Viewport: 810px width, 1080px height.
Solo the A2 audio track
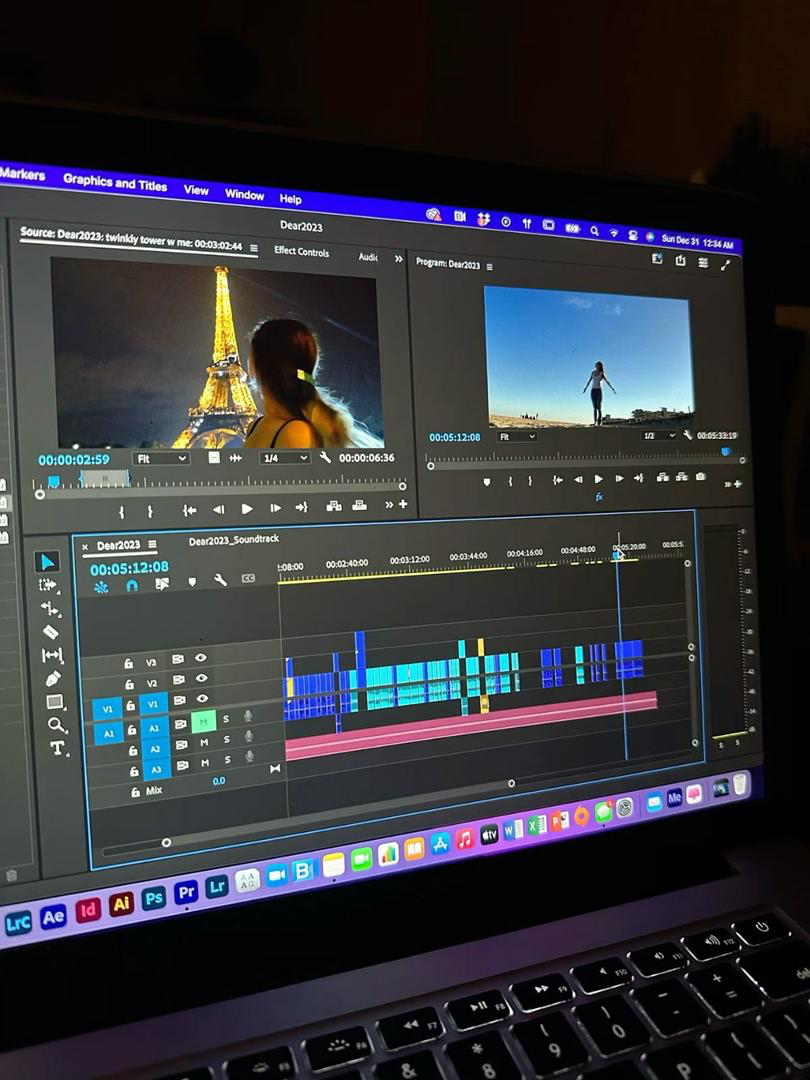226,741
